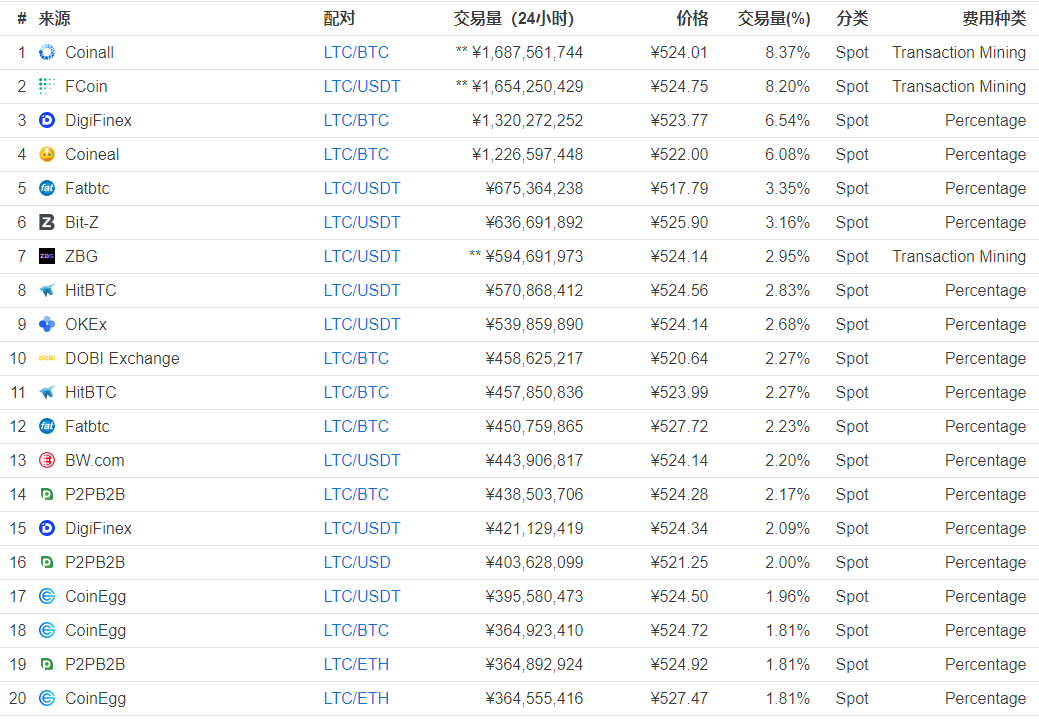Click the 8.37% volume share
The height and width of the screenshot is (720, 1039).
click(788, 52)
